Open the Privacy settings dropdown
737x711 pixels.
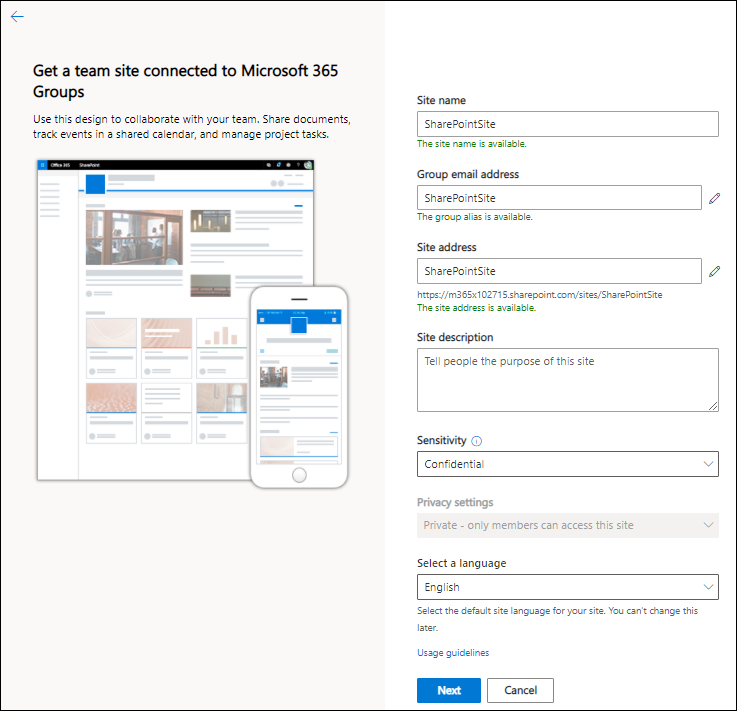567,525
